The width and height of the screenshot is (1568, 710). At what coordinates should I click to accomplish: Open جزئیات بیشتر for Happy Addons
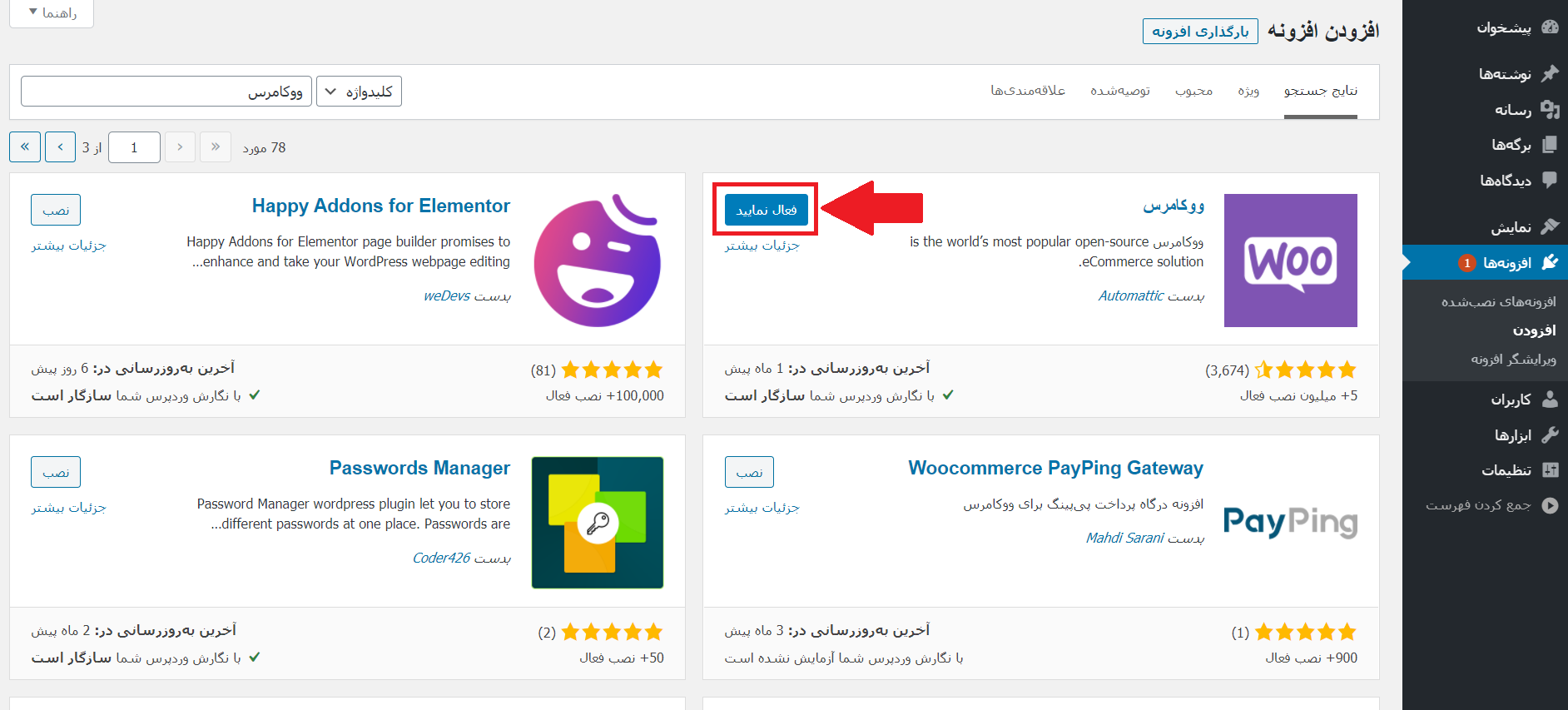pyautogui.click(x=69, y=245)
